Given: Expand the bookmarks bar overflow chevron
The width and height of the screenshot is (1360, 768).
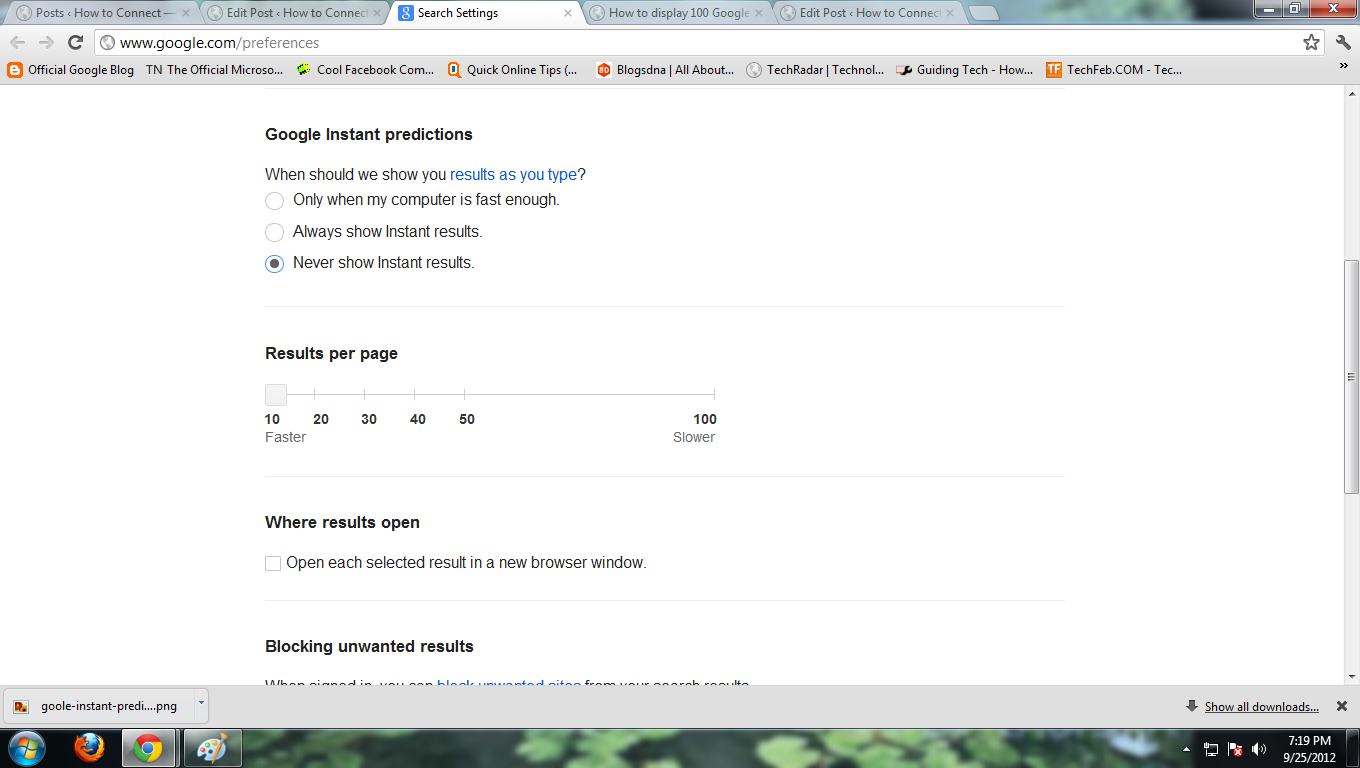Looking at the screenshot, I should pos(1343,66).
